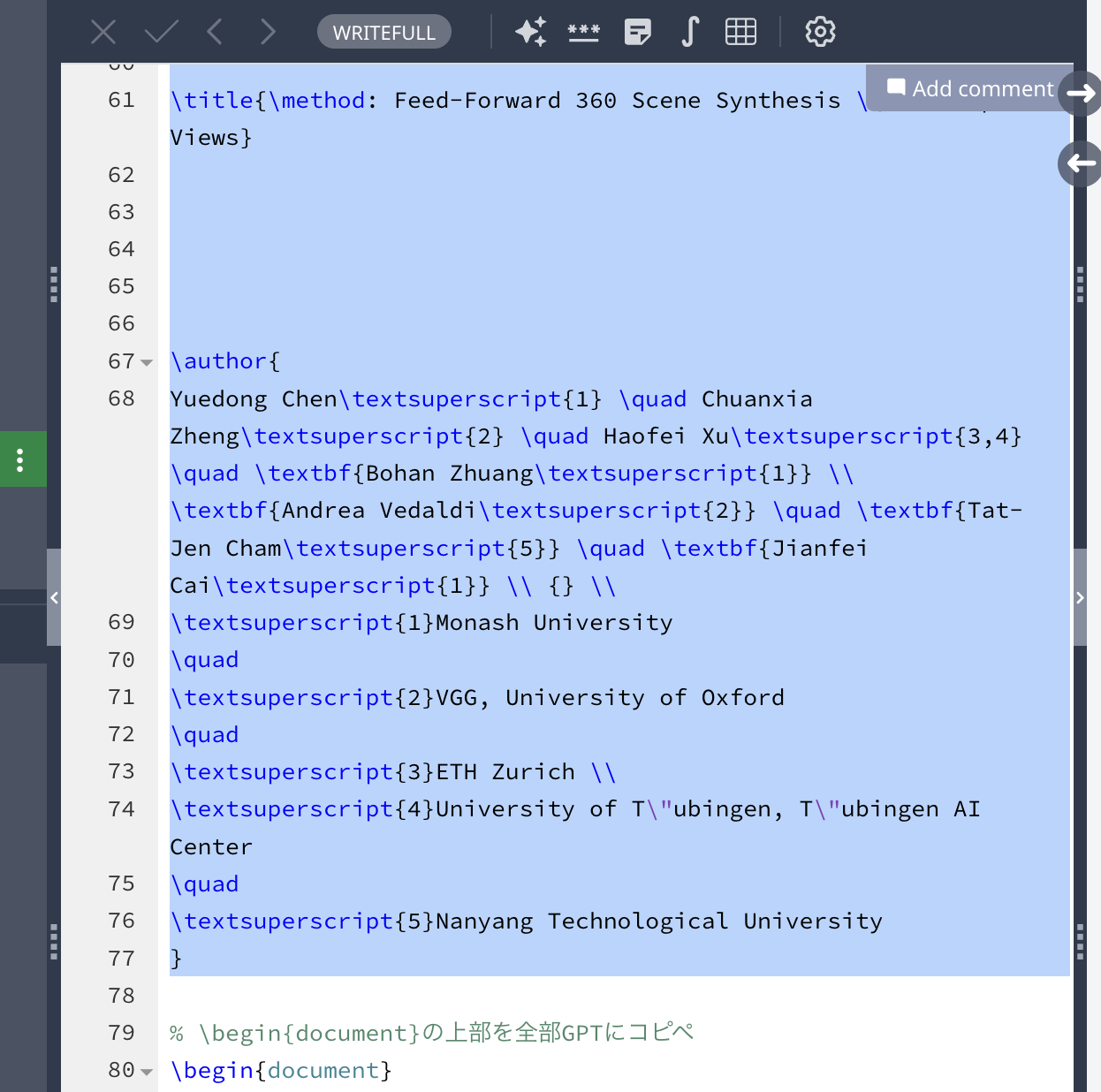
Task: Click the \method macro in title
Action: point(317,101)
